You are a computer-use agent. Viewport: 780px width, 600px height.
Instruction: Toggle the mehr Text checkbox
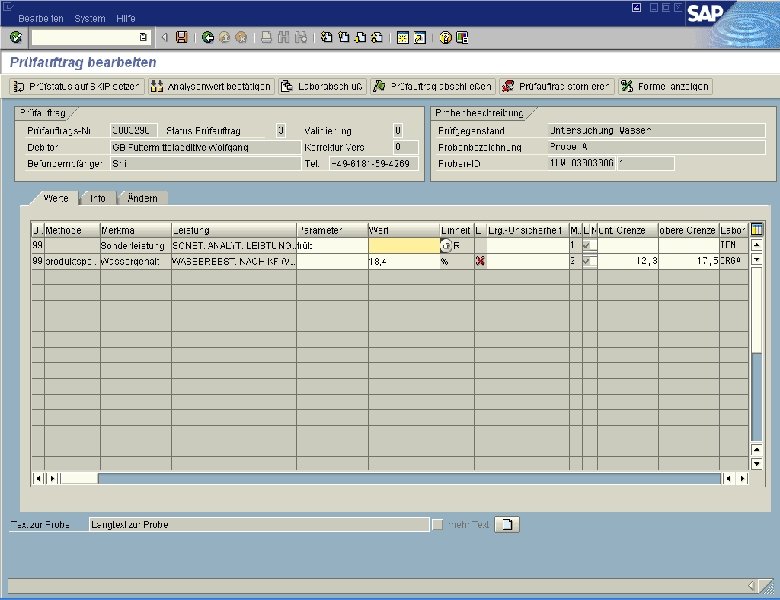tap(437, 524)
